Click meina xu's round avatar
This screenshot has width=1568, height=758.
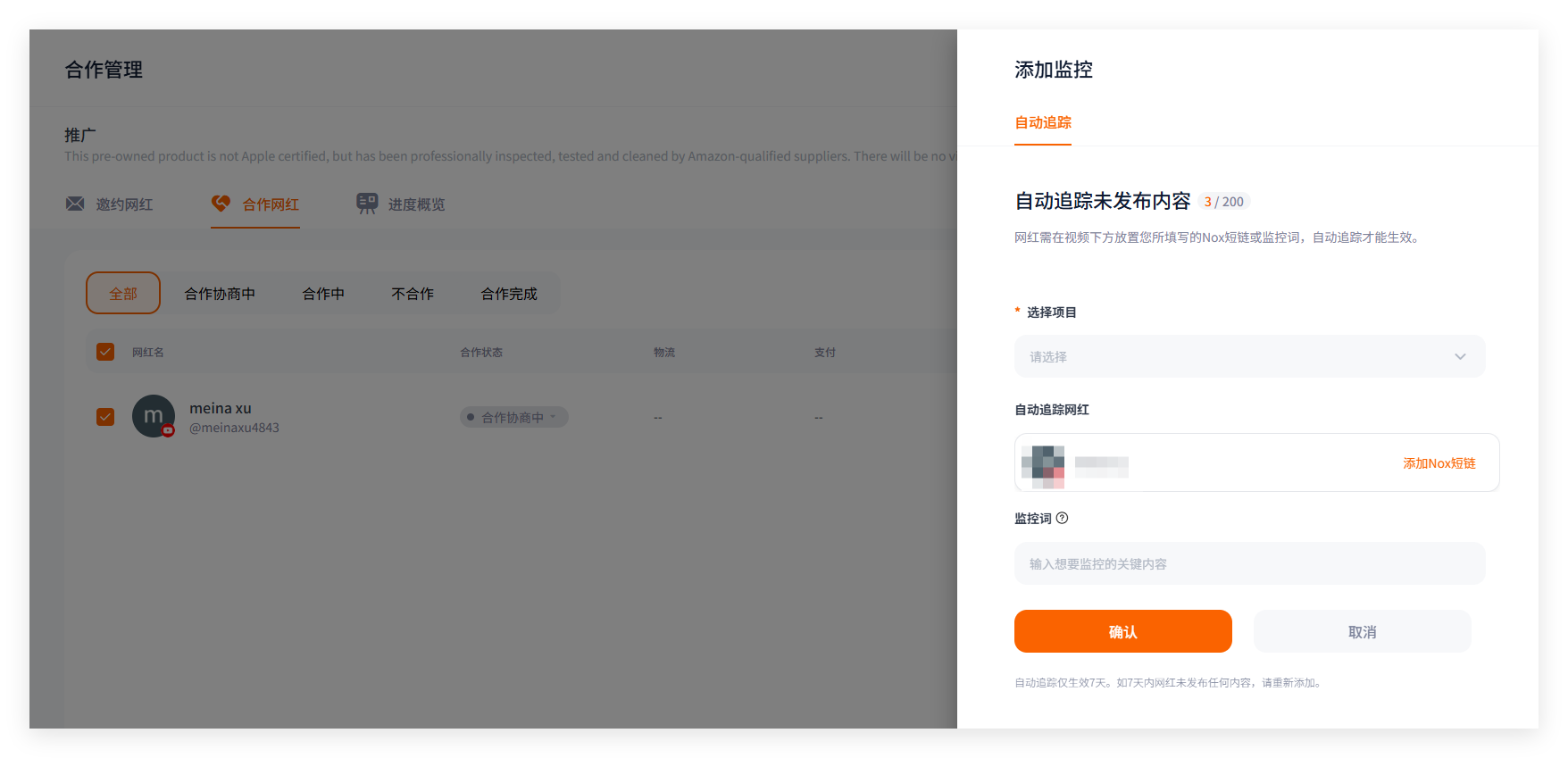(x=154, y=416)
